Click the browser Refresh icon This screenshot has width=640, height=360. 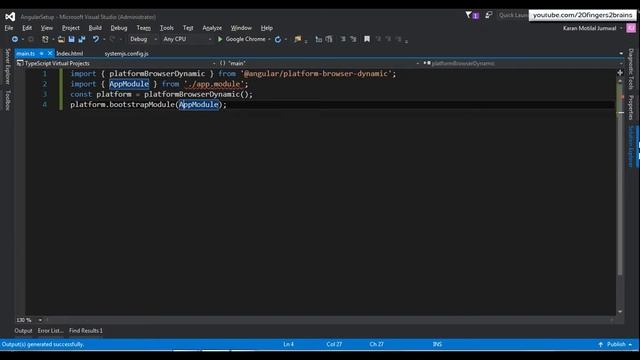(278, 39)
